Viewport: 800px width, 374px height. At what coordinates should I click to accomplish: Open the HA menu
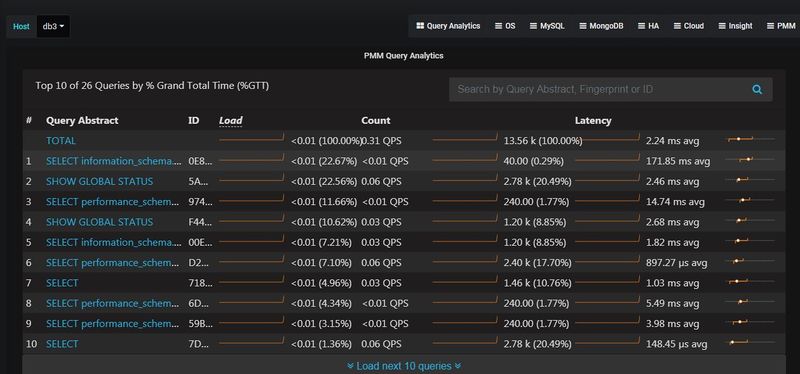coord(648,26)
